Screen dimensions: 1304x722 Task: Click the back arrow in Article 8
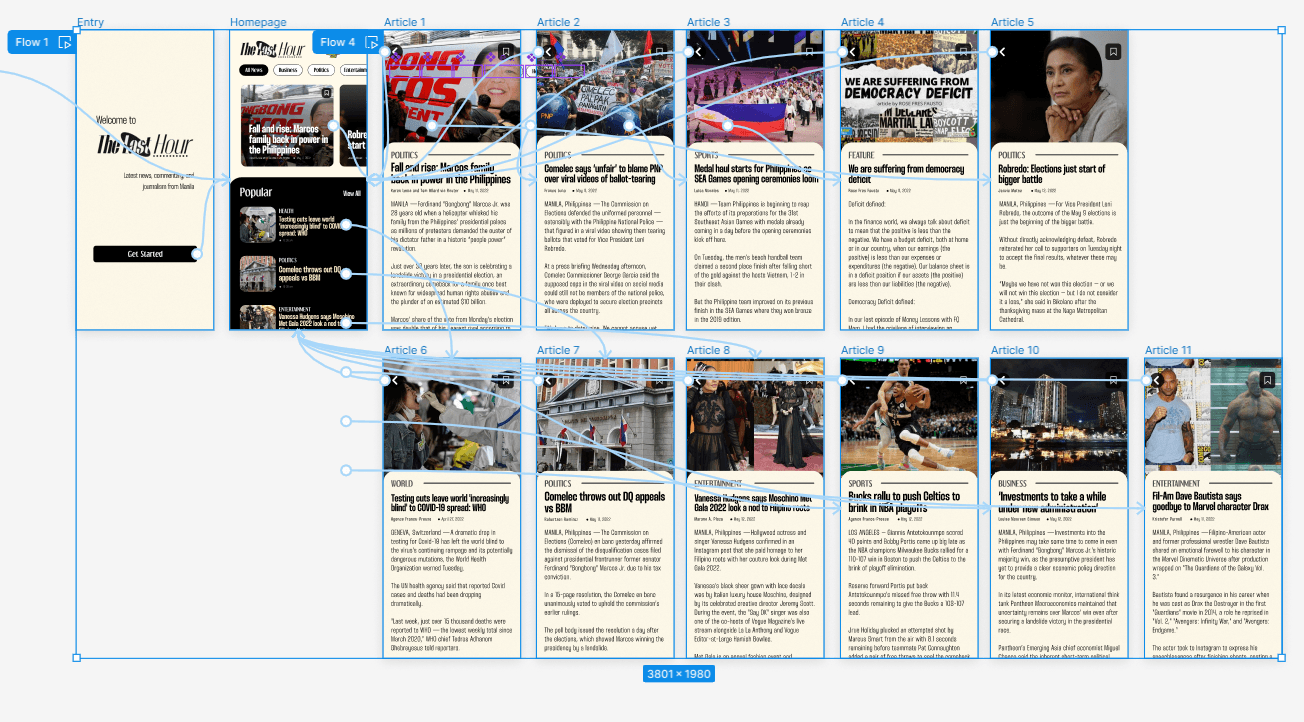pyautogui.click(x=698, y=380)
